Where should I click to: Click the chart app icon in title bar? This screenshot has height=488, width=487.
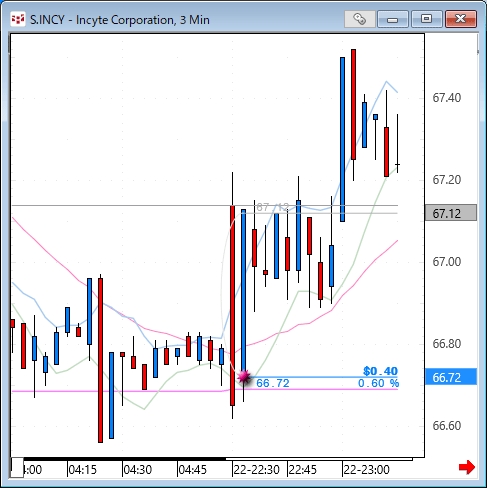coord(17,19)
